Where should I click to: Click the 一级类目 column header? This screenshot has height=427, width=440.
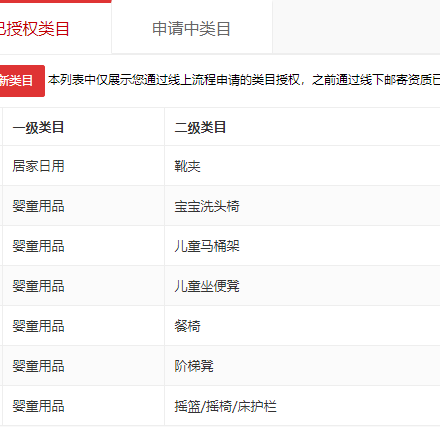(x=38, y=127)
